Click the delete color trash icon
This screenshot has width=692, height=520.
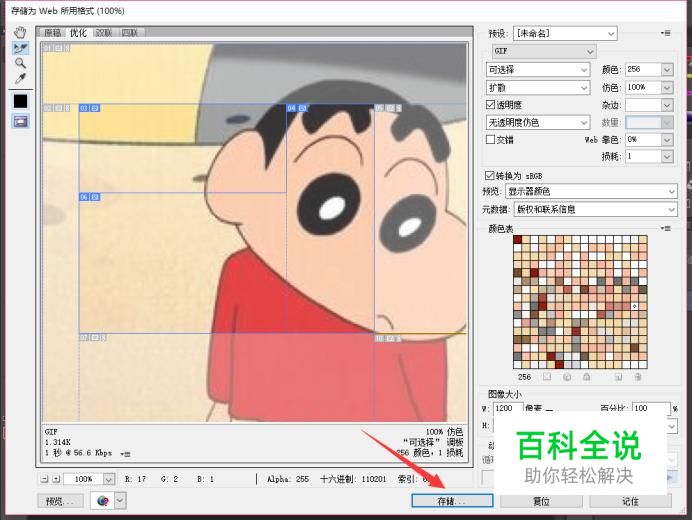tap(638, 377)
